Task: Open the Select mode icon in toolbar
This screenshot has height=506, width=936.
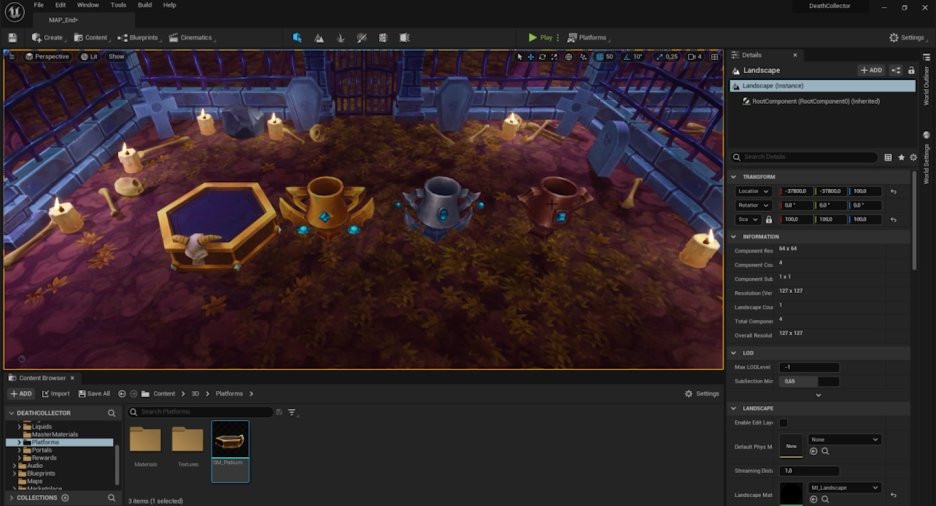Action: coord(297,38)
